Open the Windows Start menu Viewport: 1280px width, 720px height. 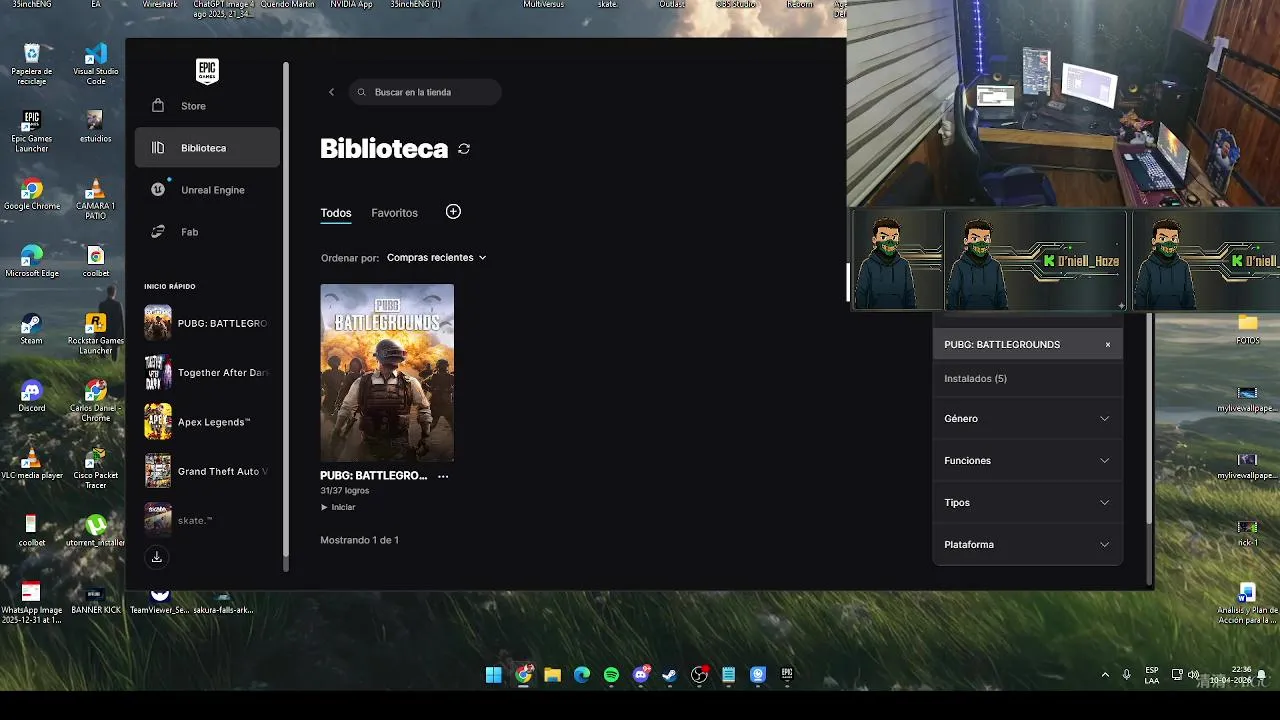point(494,675)
